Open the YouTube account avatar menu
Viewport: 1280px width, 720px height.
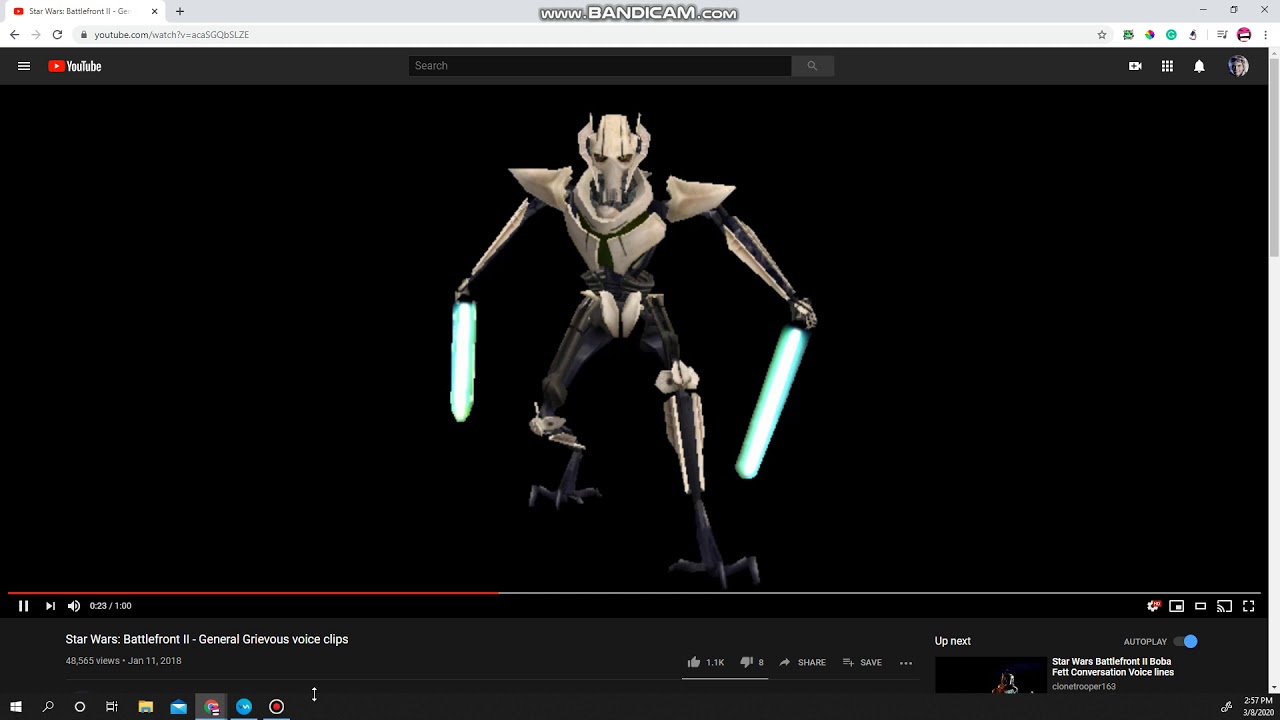[1238, 66]
